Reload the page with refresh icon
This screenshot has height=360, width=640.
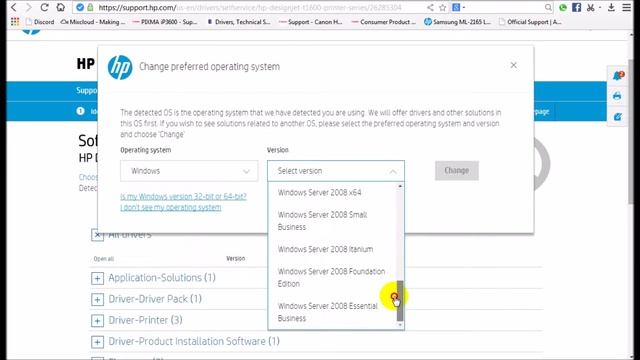44,7
